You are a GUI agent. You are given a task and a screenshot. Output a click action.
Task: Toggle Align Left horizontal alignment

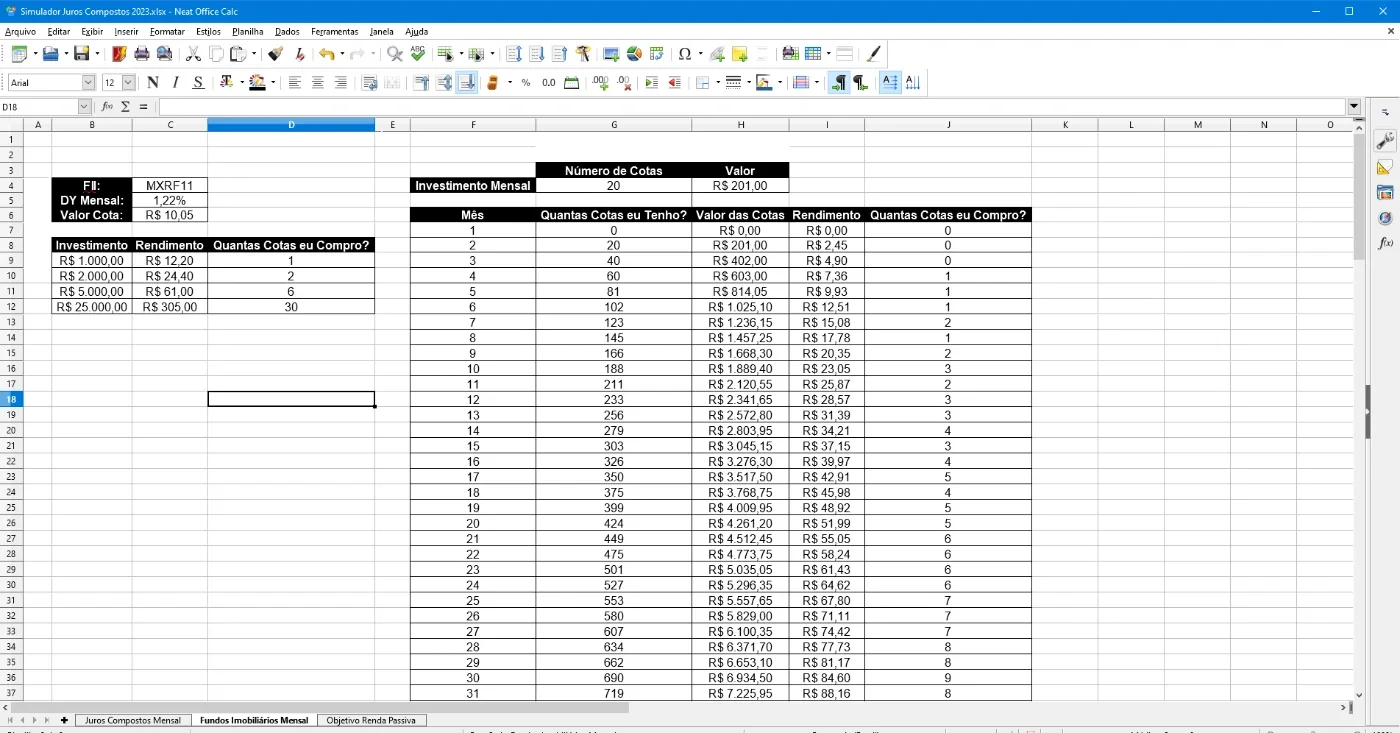pyautogui.click(x=295, y=83)
